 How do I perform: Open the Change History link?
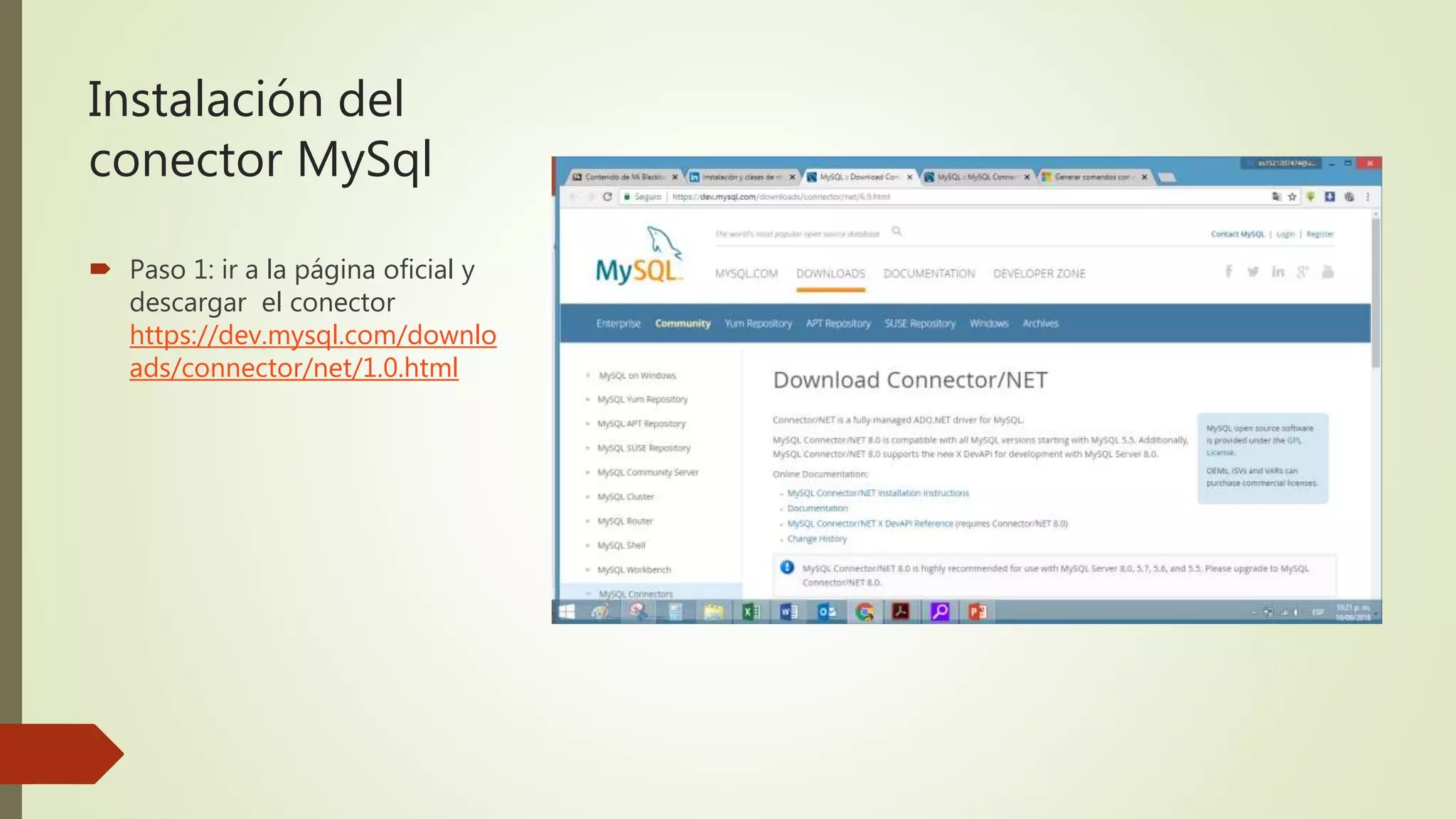click(817, 539)
